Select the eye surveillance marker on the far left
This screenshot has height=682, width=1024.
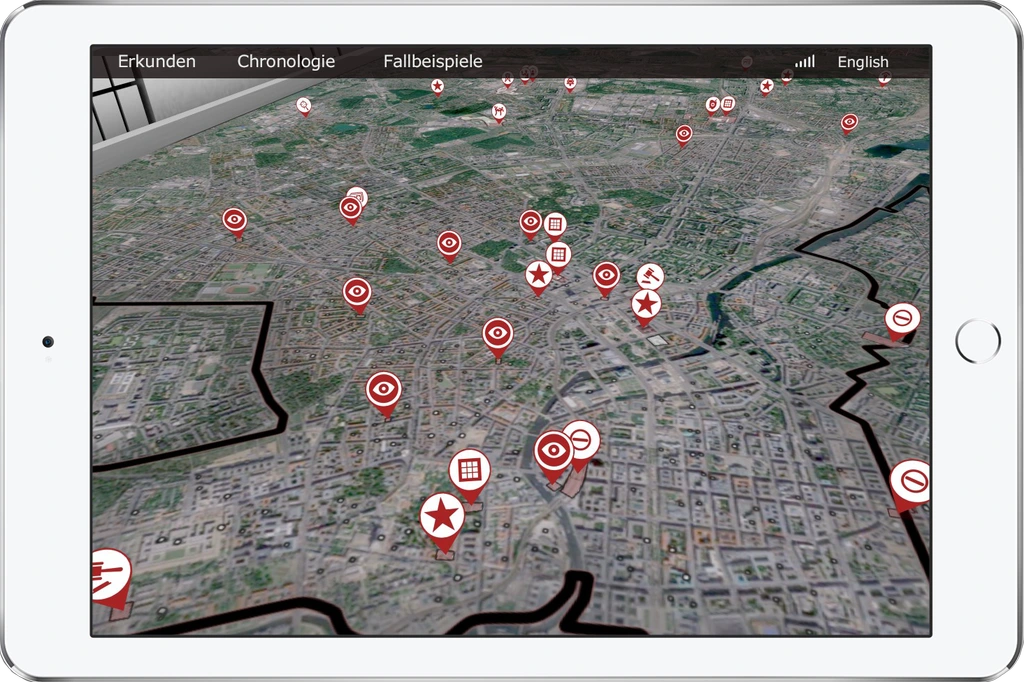tap(235, 221)
